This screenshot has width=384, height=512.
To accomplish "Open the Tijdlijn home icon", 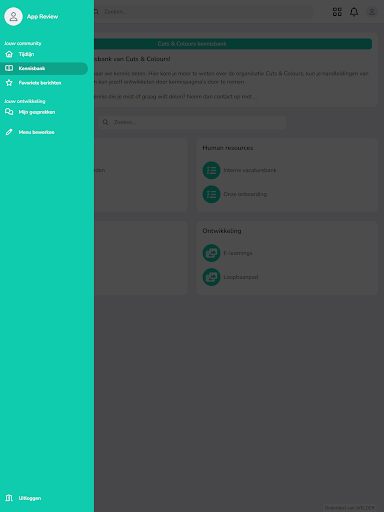I will click(9, 54).
